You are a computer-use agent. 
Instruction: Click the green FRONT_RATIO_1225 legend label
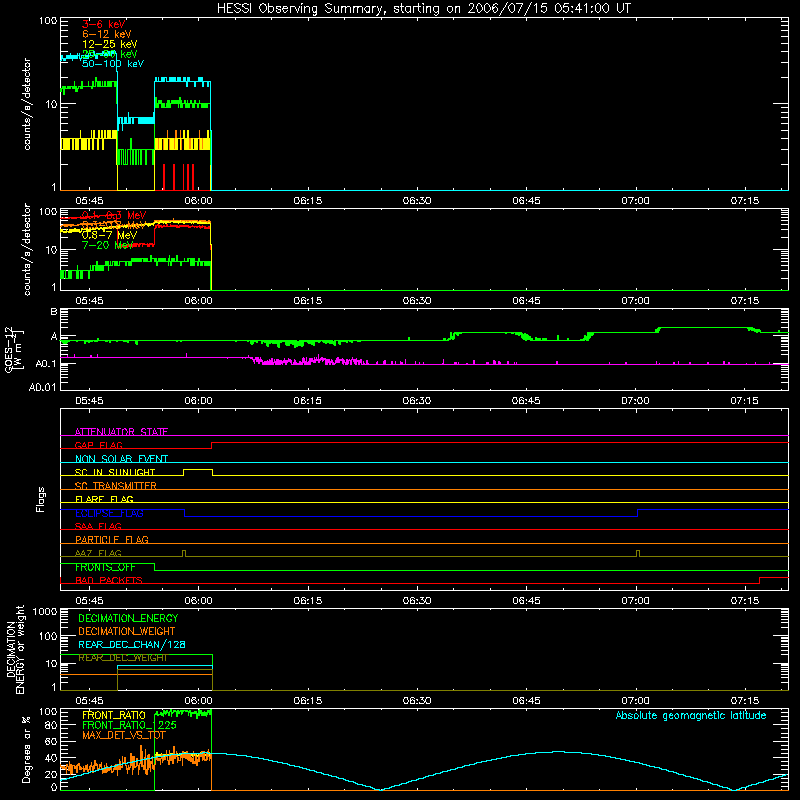click(x=129, y=725)
